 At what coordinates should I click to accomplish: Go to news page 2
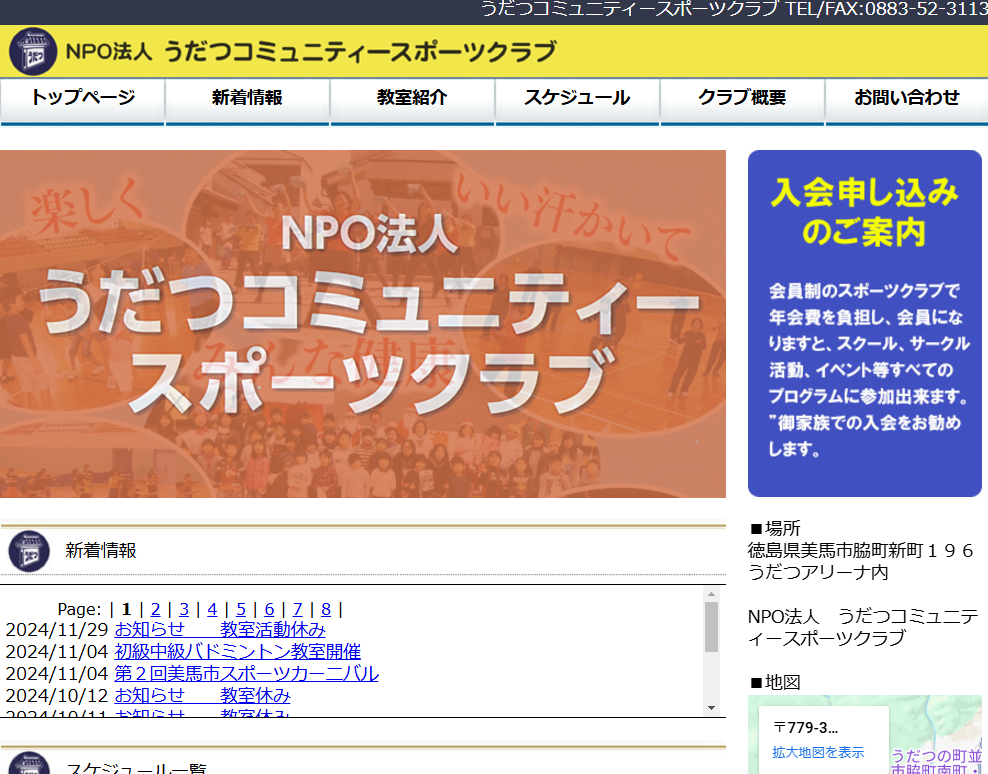point(156,609)
